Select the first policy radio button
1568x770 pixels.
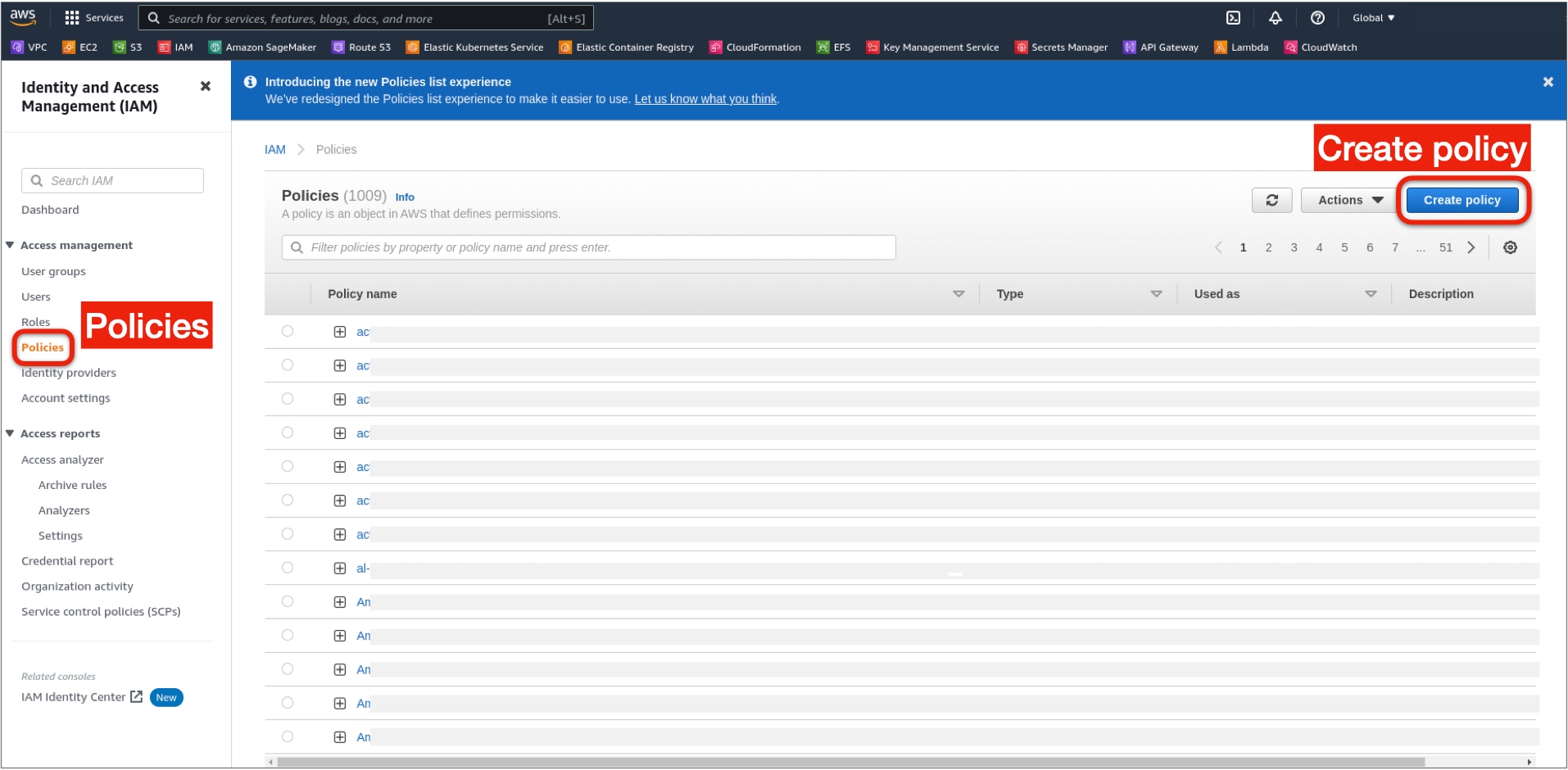288,332
